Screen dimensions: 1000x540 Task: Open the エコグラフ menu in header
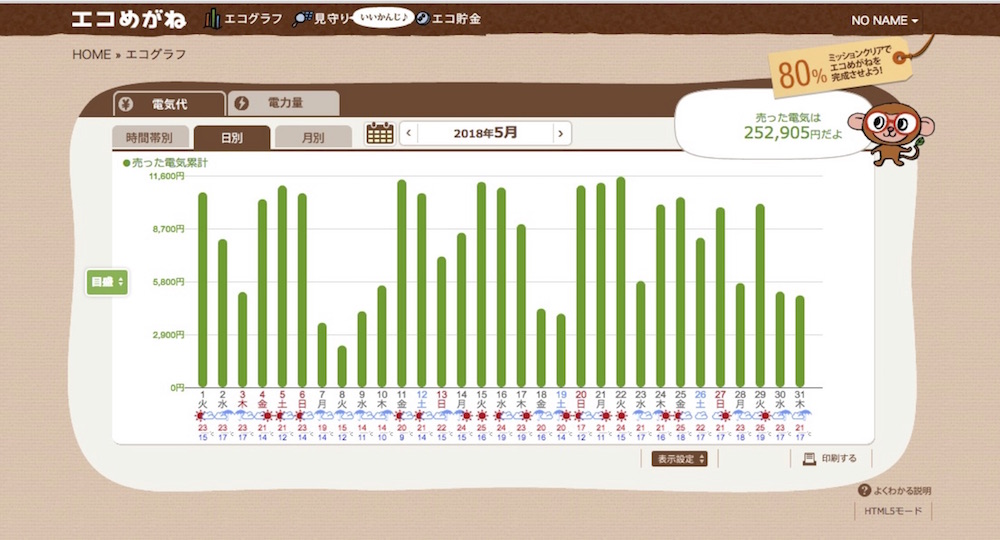click(x=243, y=19)
